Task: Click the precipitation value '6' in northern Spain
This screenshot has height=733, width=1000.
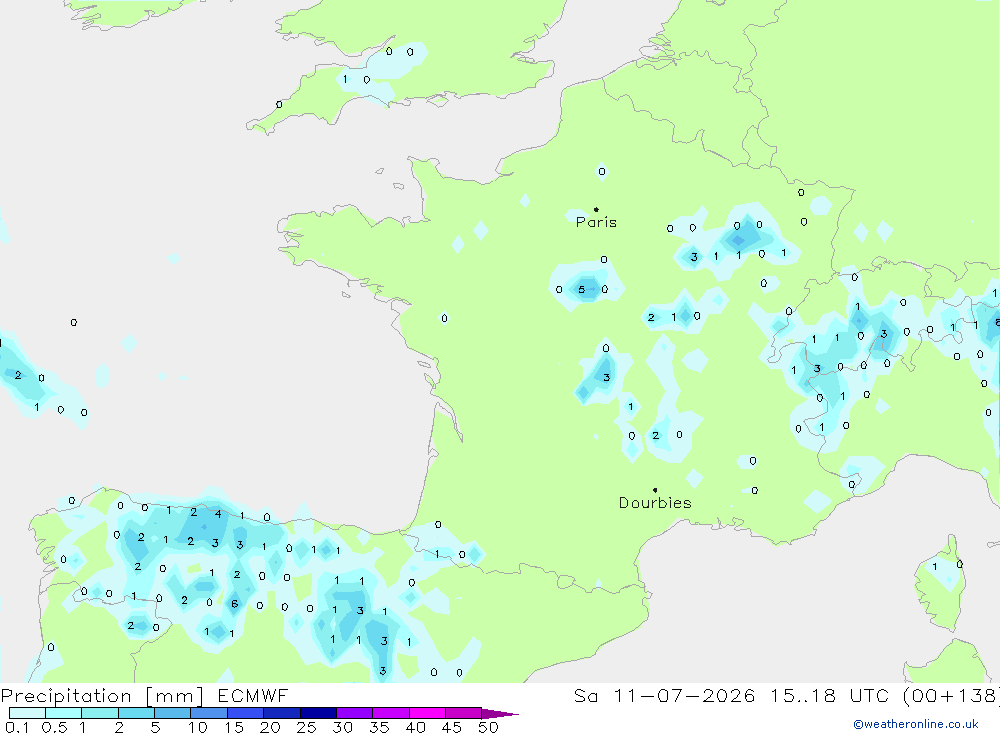Action: (x=235, y=603)
